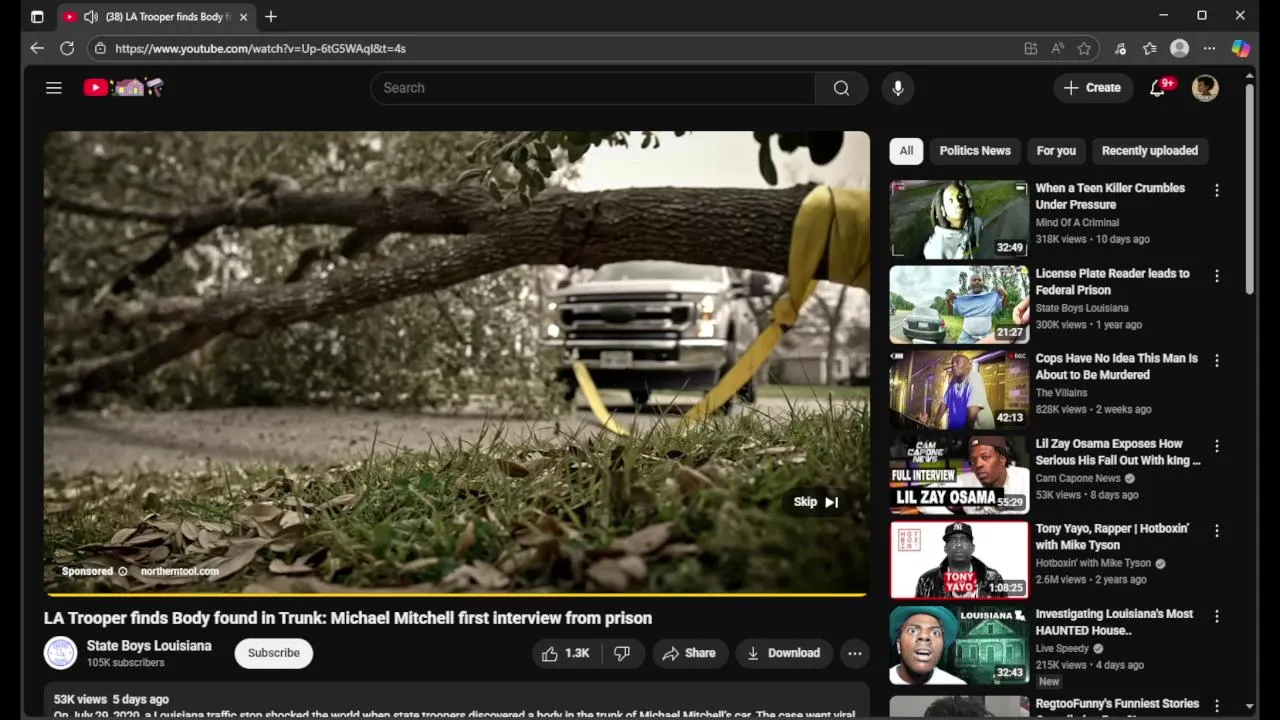The height and width of the screenshot is (720, 1280).
Task: Open options for 'When a Teen Killer Crumbles' video
Action: [x=1217, y=190]
